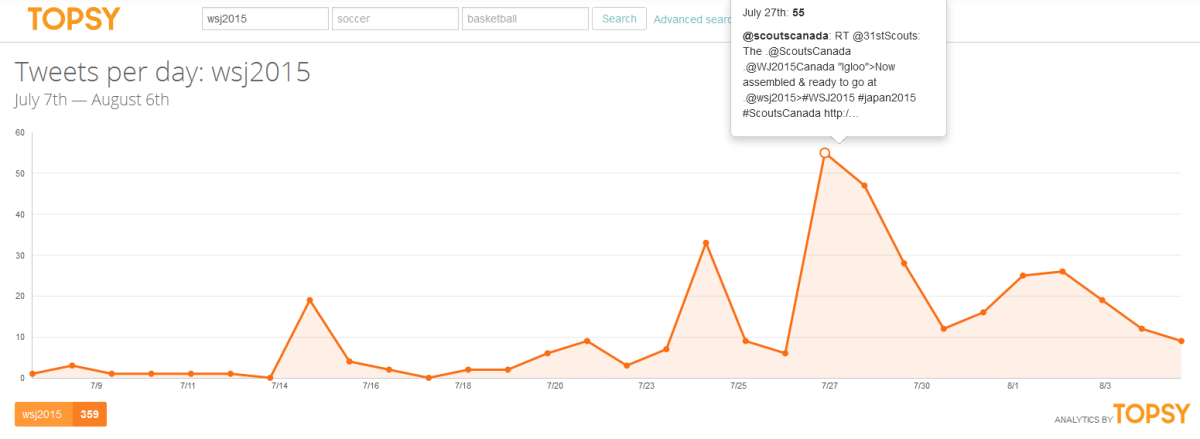Open the @scoutscanada profile link in the tooltip
Viewport: 1200px width, 439px height.
pos(779,36)
